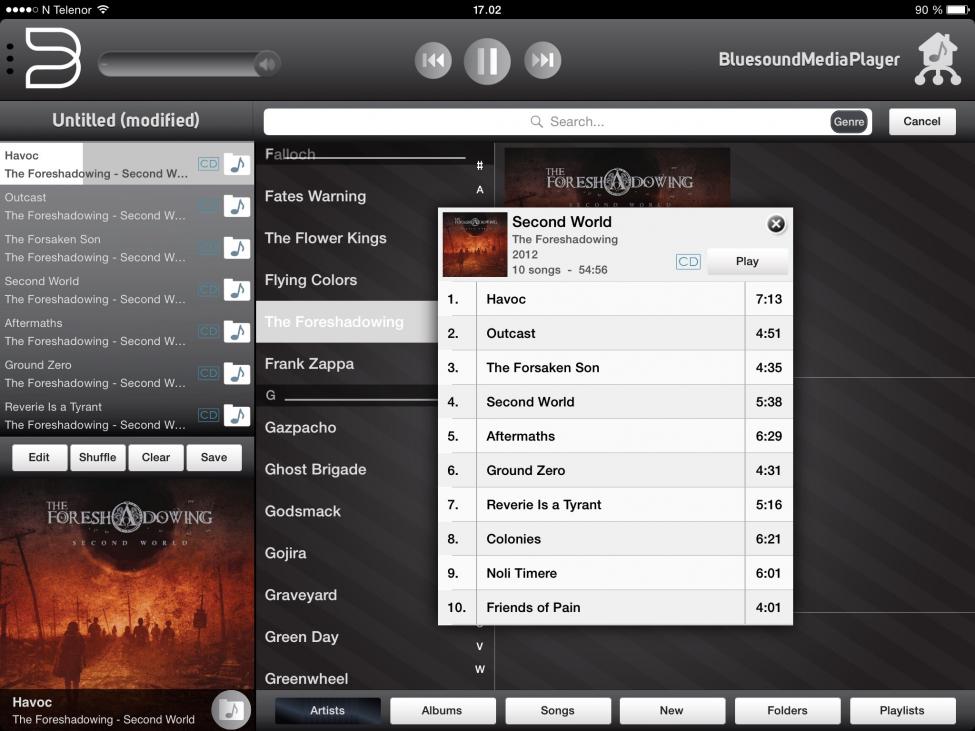Tap CD badge on Ground Zero queue row

[x=209, y=373]
